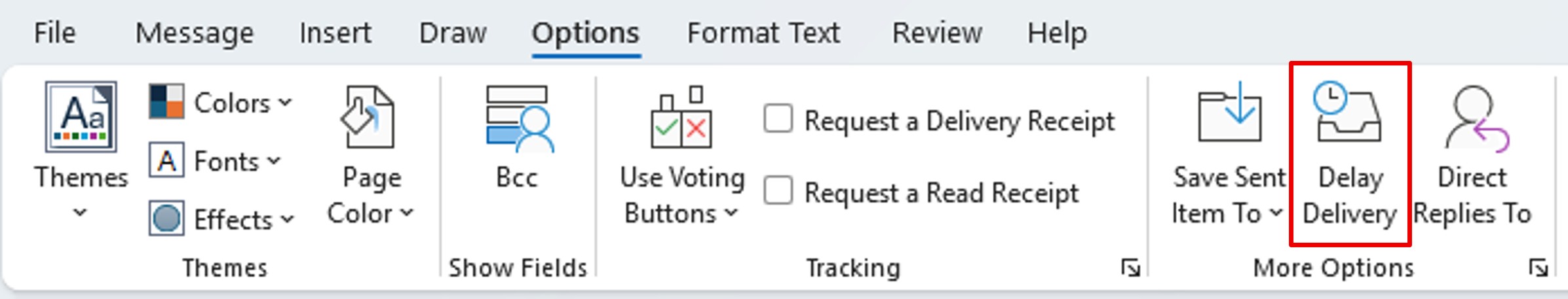Click the Page Color icon
Viewport: 1568px width, 299px height.
coord(368,119)
